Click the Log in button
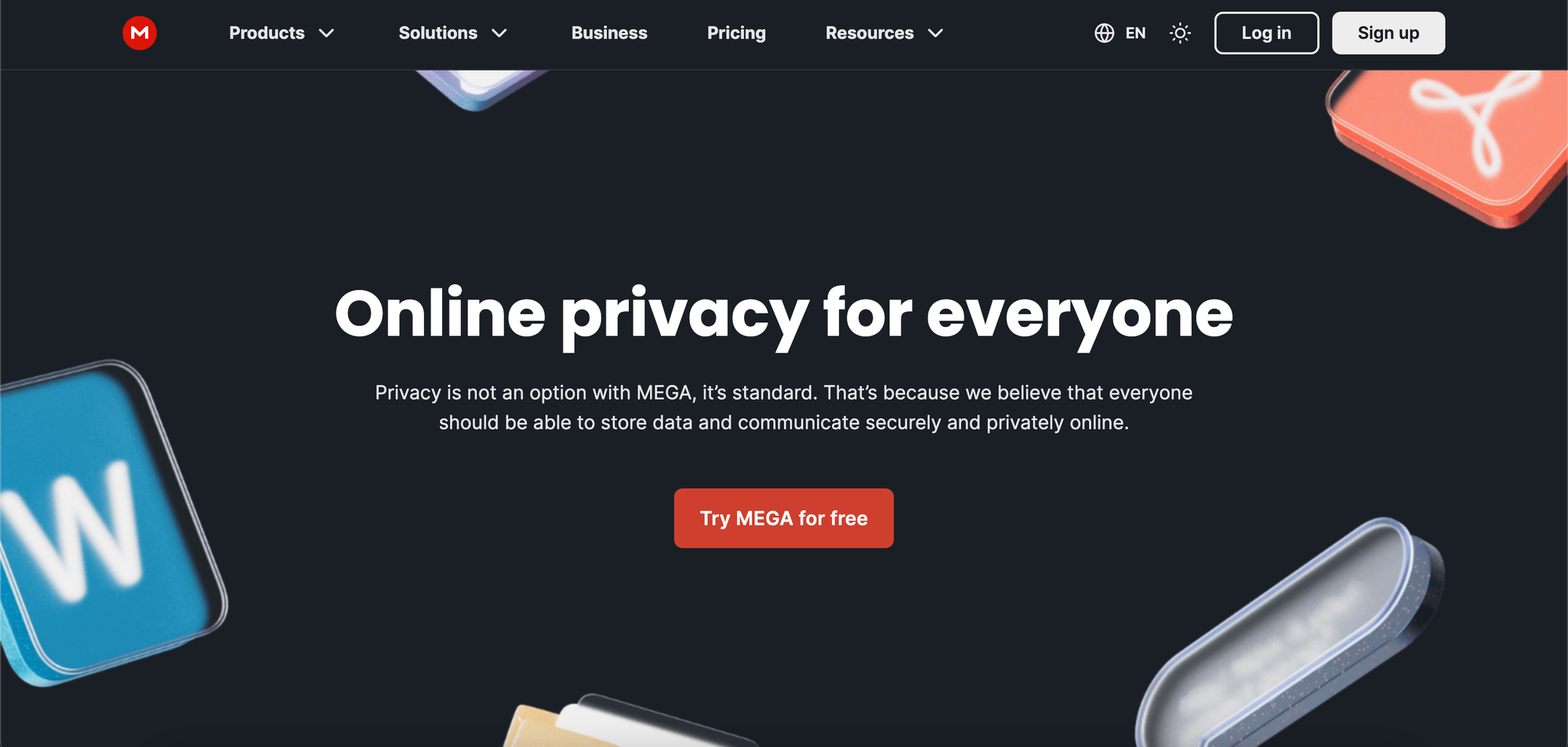 pos(1266,33)
